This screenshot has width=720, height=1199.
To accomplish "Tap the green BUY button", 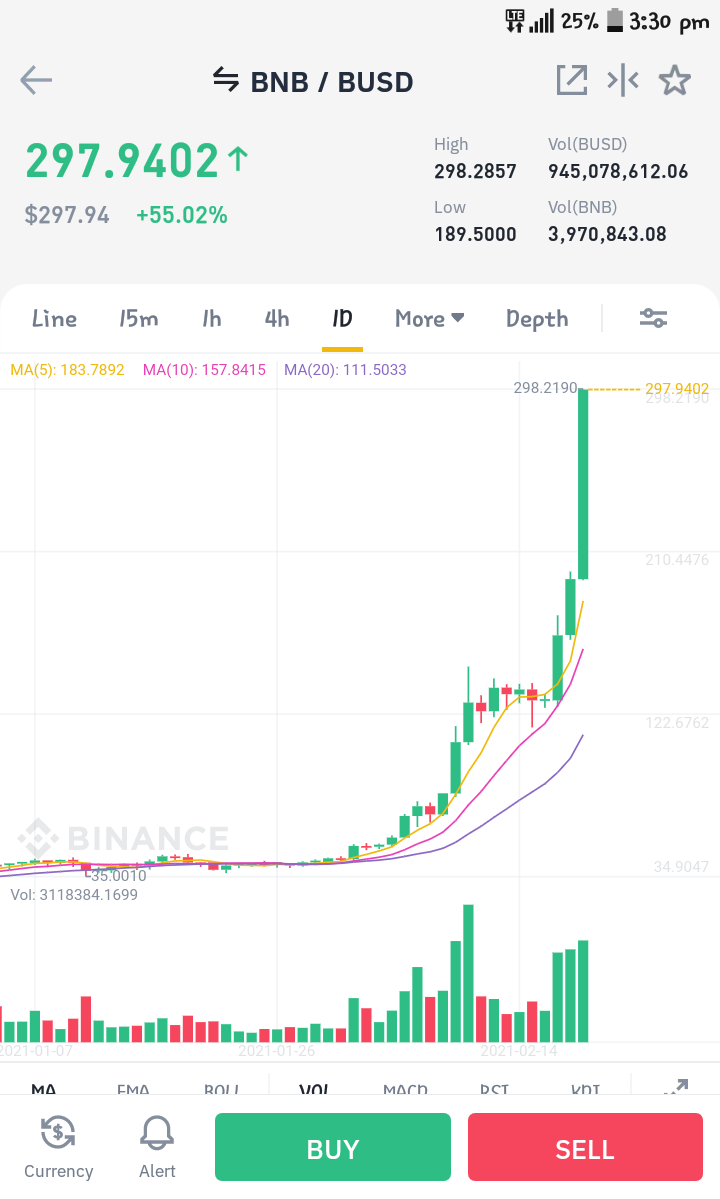I will click(332, 1147).
